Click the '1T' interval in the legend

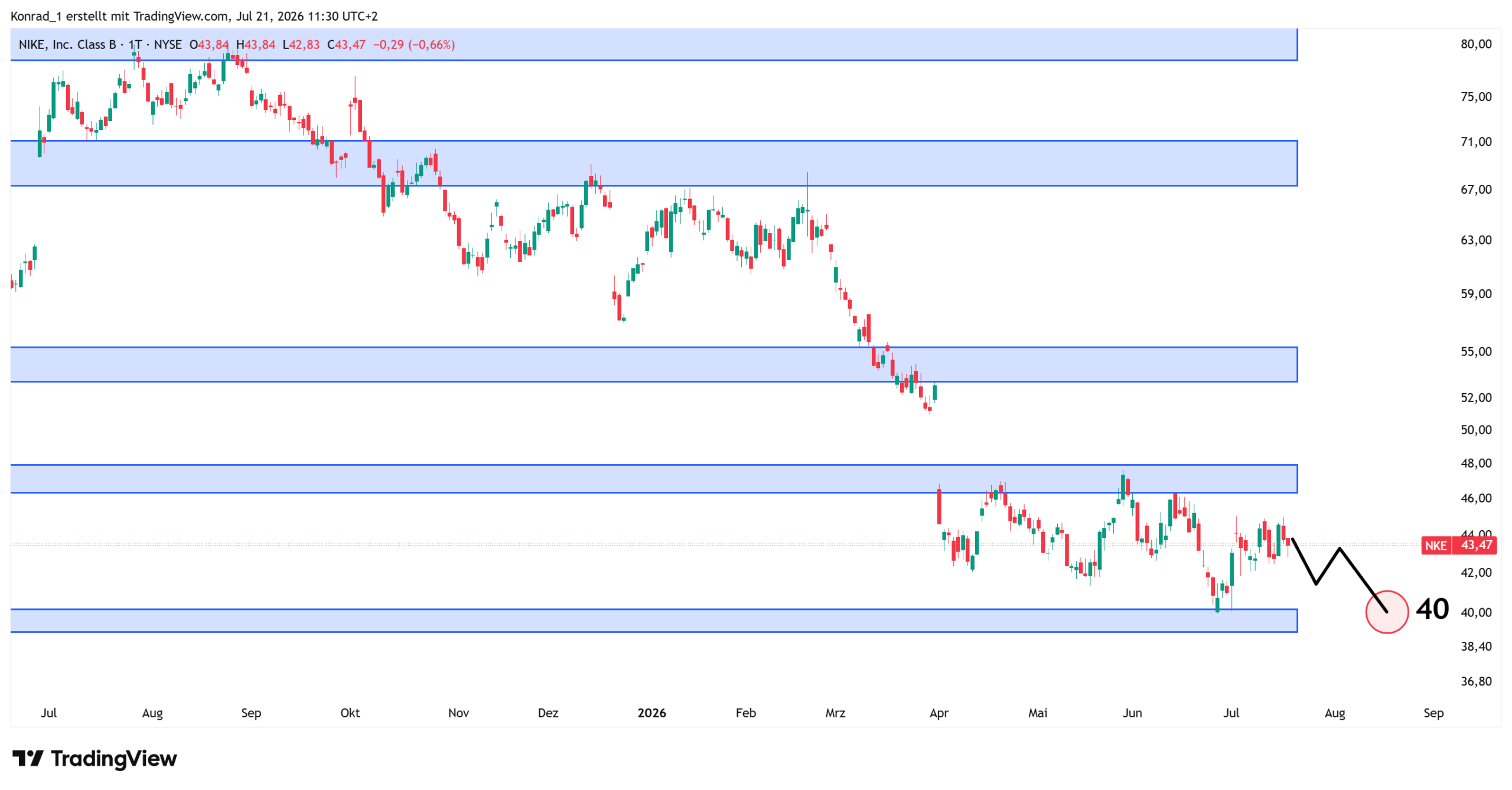pos(135,45)
